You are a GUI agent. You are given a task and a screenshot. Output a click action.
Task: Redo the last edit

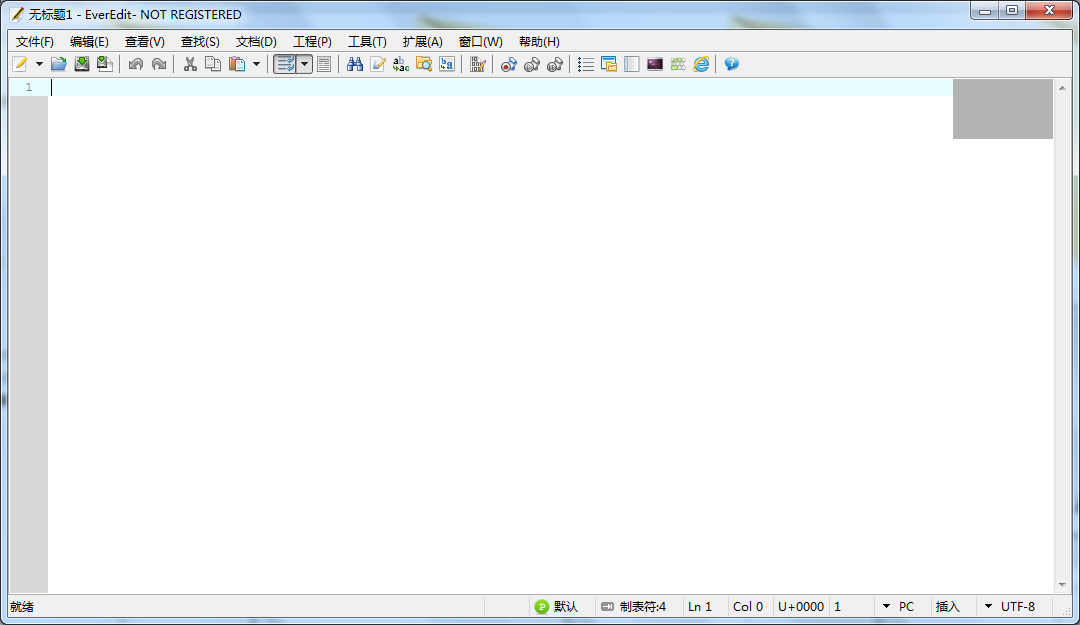158,64
